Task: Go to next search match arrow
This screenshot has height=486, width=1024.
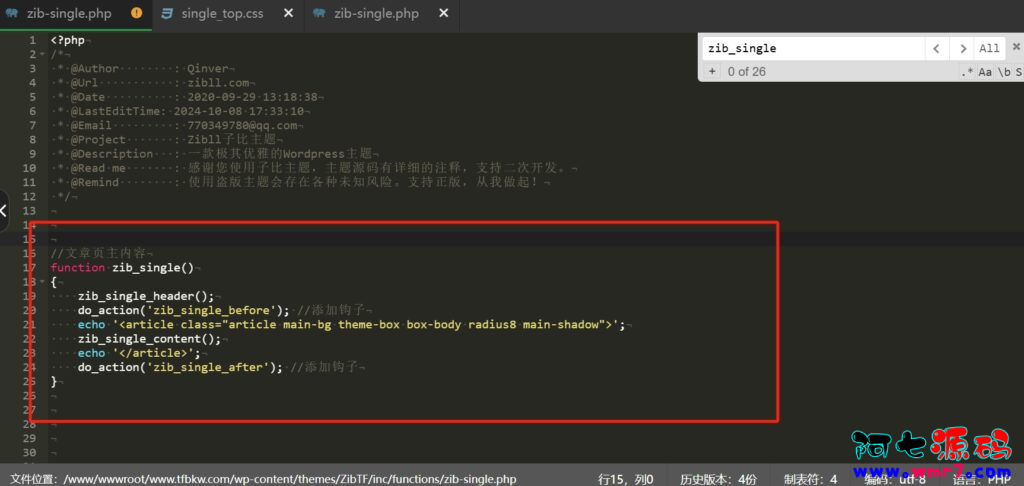Action: (962, 48)
